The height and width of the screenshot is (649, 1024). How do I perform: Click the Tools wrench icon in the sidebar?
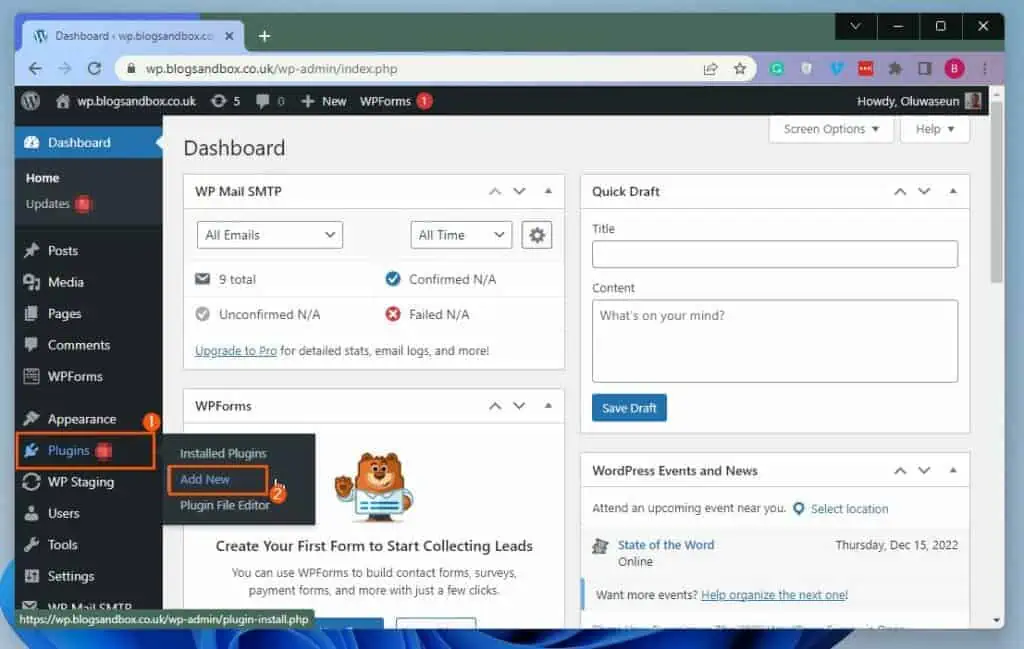click(x=31, y=545)
